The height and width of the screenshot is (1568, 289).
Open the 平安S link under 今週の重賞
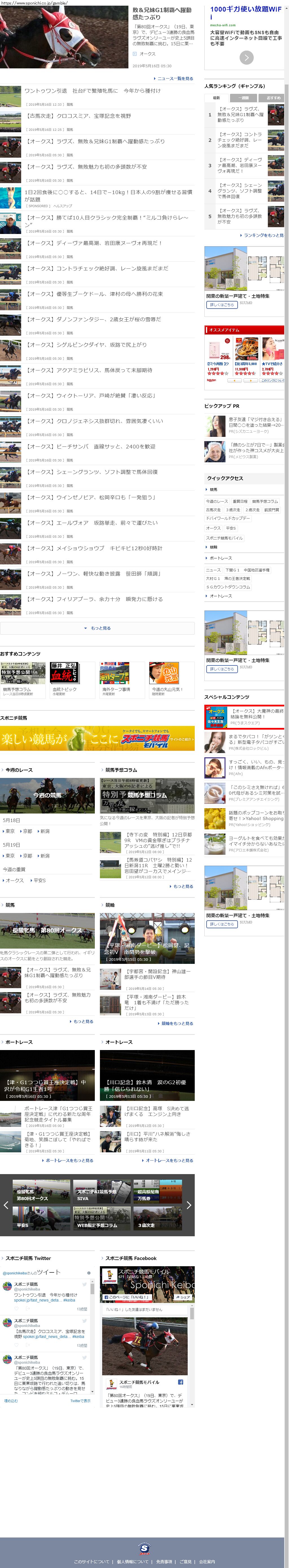[x=40, y=880]
